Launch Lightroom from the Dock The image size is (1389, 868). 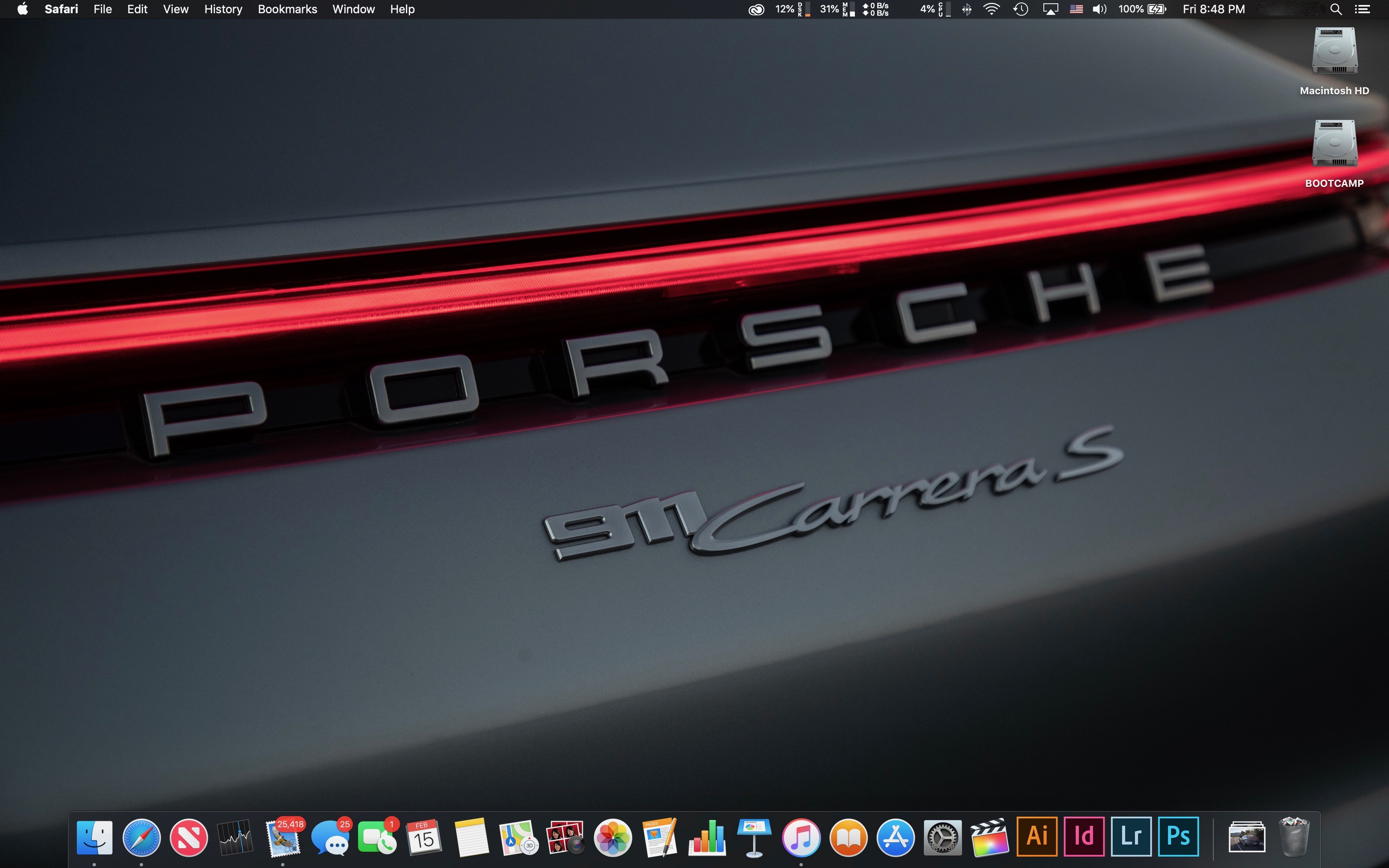click(1131, 837)
